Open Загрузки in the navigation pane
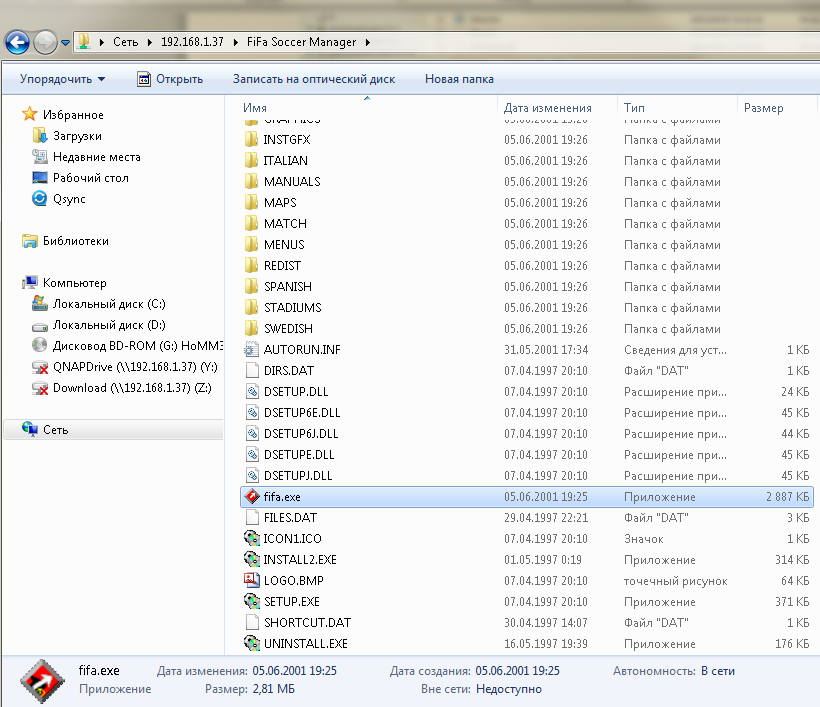The image size is (820, 707). click(x=77, y=136)
